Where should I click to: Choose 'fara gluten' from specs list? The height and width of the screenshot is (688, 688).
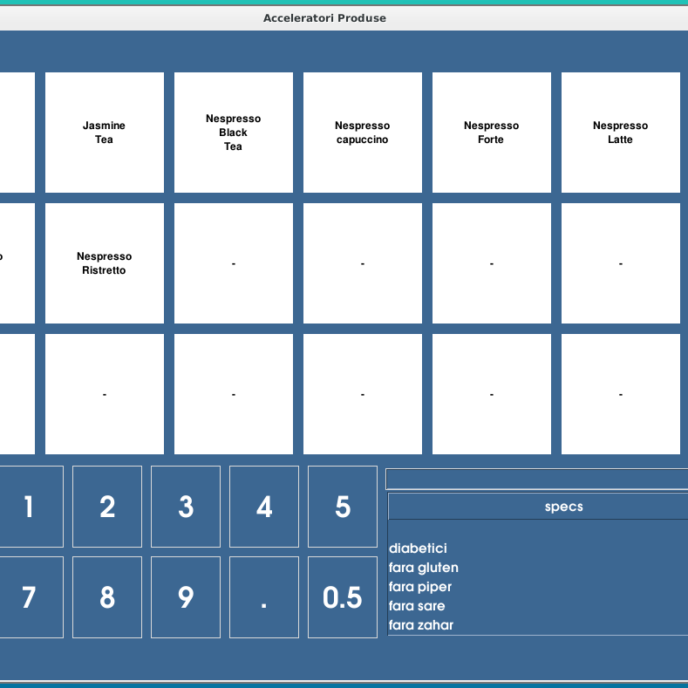424,568
